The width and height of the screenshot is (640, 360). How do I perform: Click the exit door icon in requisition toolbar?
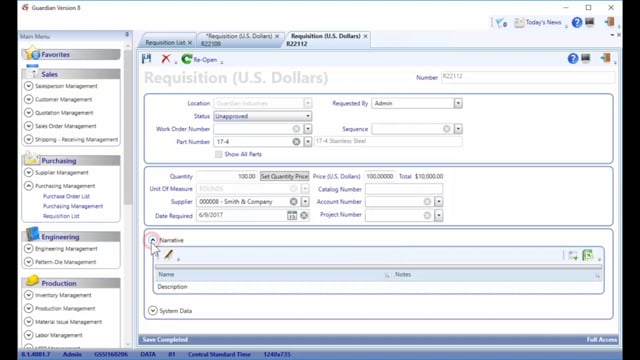pos(606,58)
